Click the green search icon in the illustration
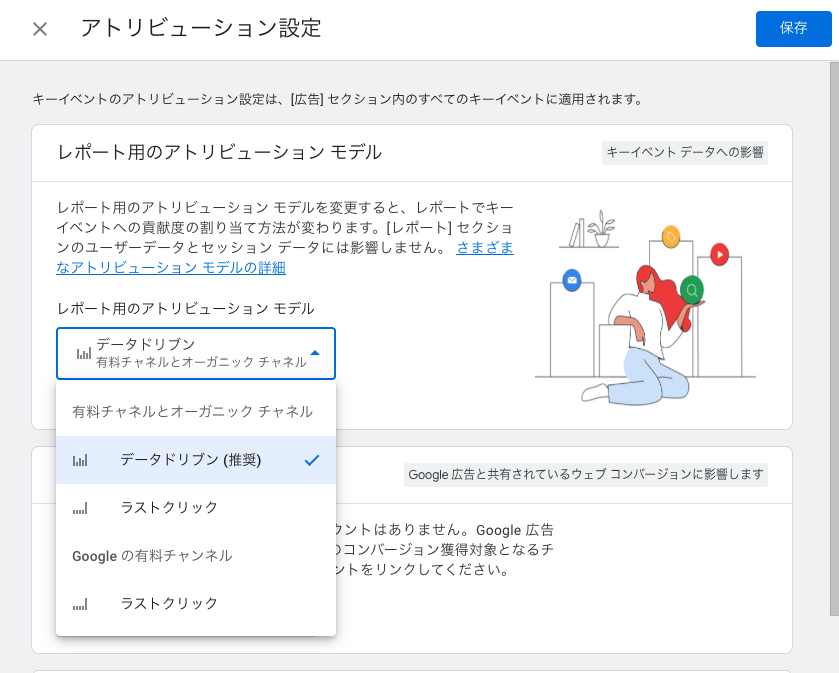The image size is (839, 673). pyautogui.click(x=691, y=290)
